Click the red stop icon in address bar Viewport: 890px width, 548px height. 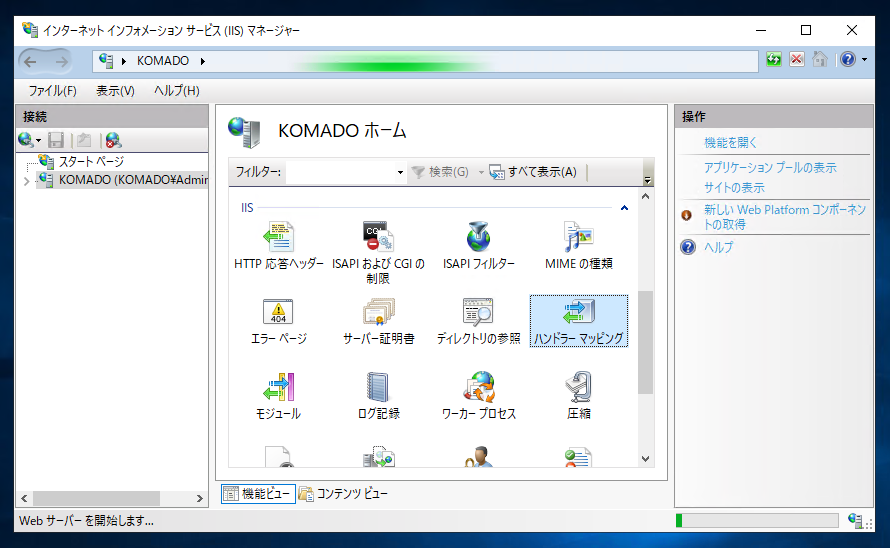(x=797, y=59)
